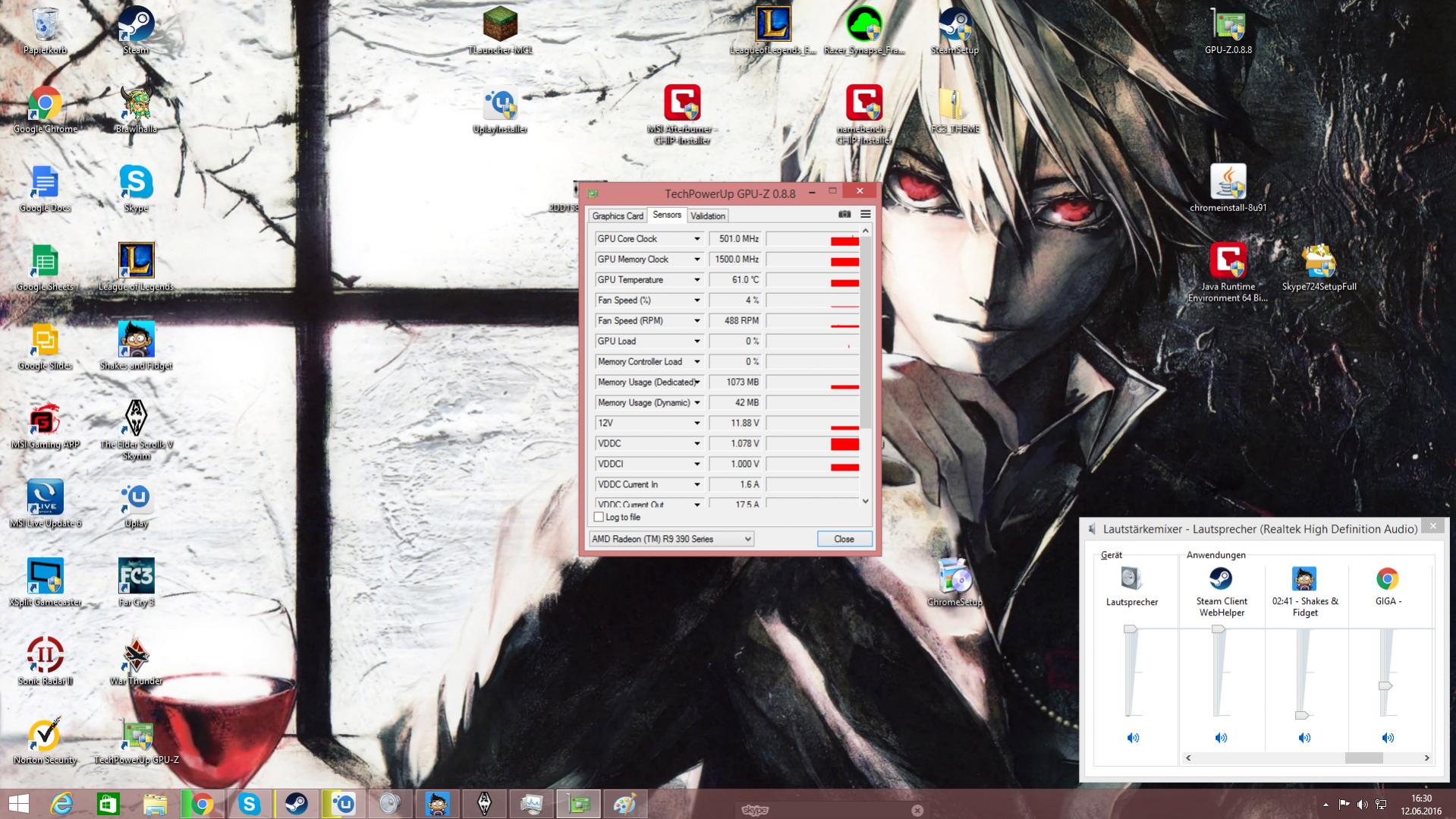Select the Java Runtime Environment installer icon
1456x819 pixels.
point(1228,272)
